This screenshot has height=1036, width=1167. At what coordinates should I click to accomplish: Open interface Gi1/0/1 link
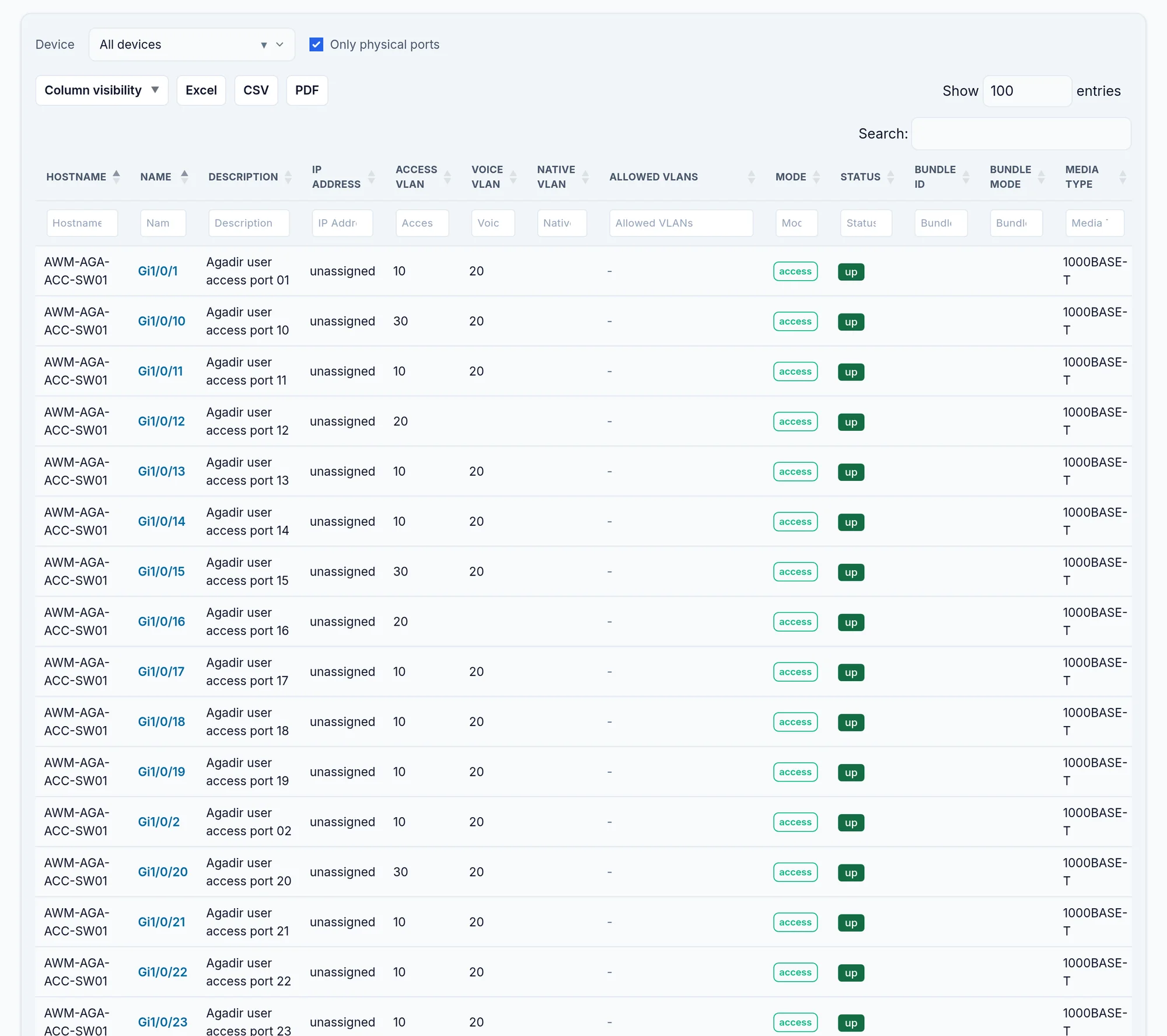pos(158,271)
